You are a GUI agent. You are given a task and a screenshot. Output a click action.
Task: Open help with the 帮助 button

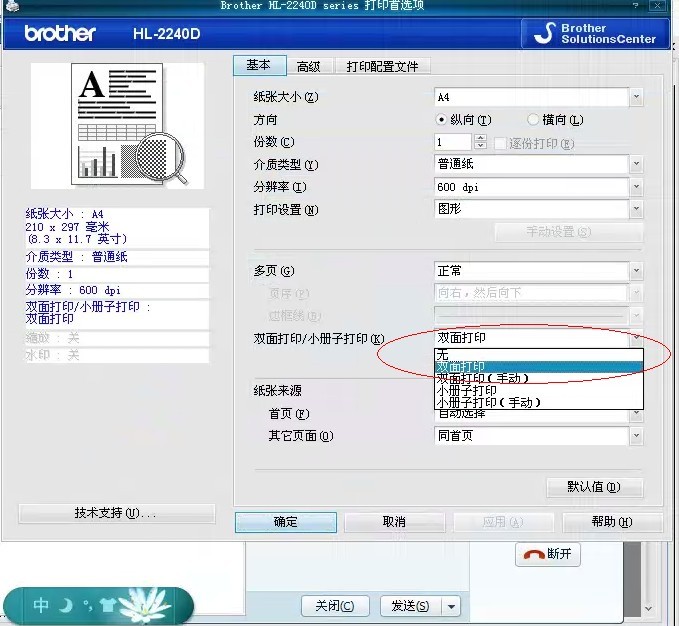(612, 522)
